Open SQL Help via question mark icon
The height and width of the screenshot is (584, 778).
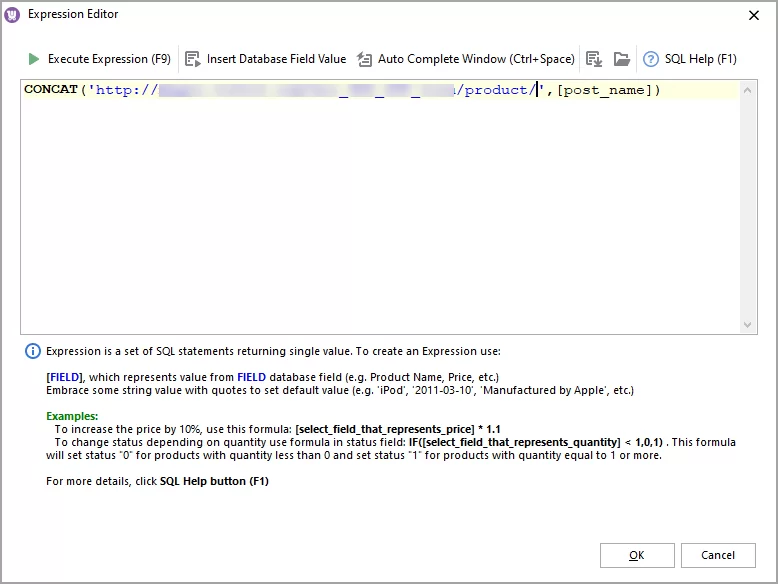click(651, 59)
